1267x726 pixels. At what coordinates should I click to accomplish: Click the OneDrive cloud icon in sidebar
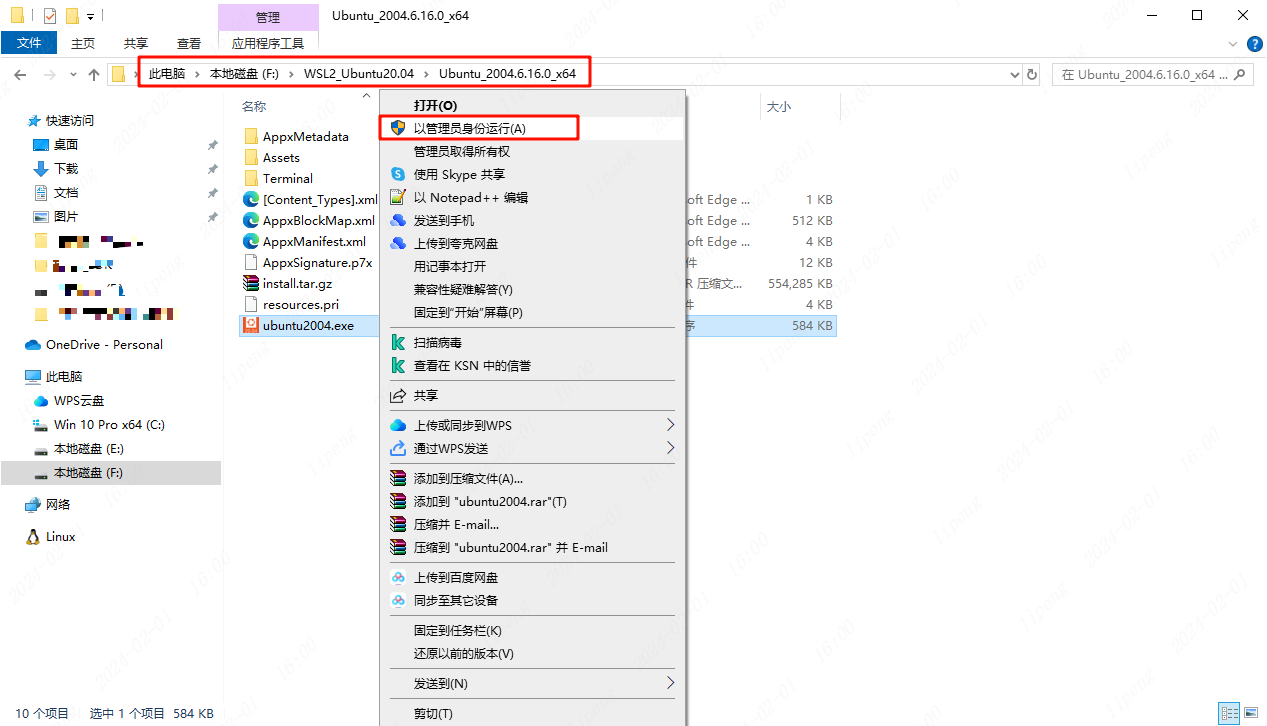[x=33, y=344]
